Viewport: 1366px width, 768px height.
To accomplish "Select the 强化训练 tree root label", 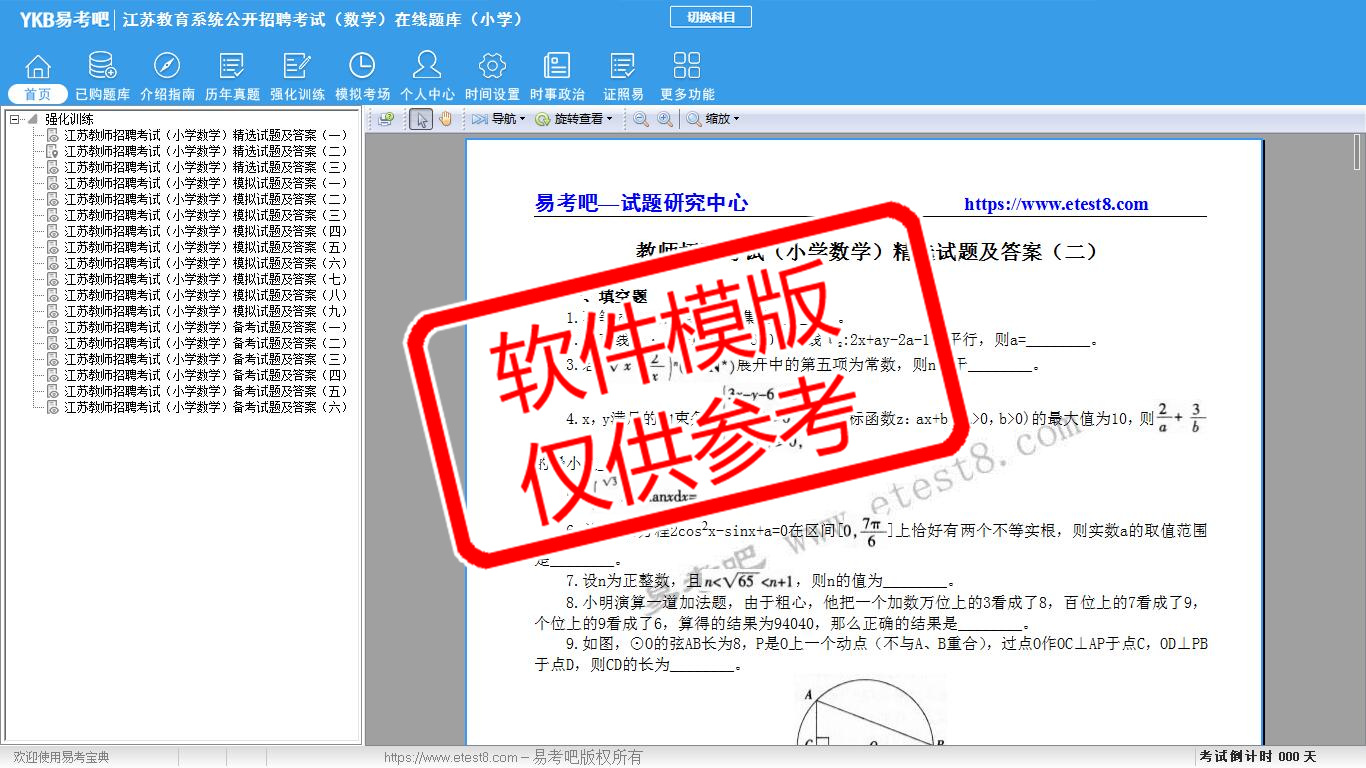I will coord(69,119).
